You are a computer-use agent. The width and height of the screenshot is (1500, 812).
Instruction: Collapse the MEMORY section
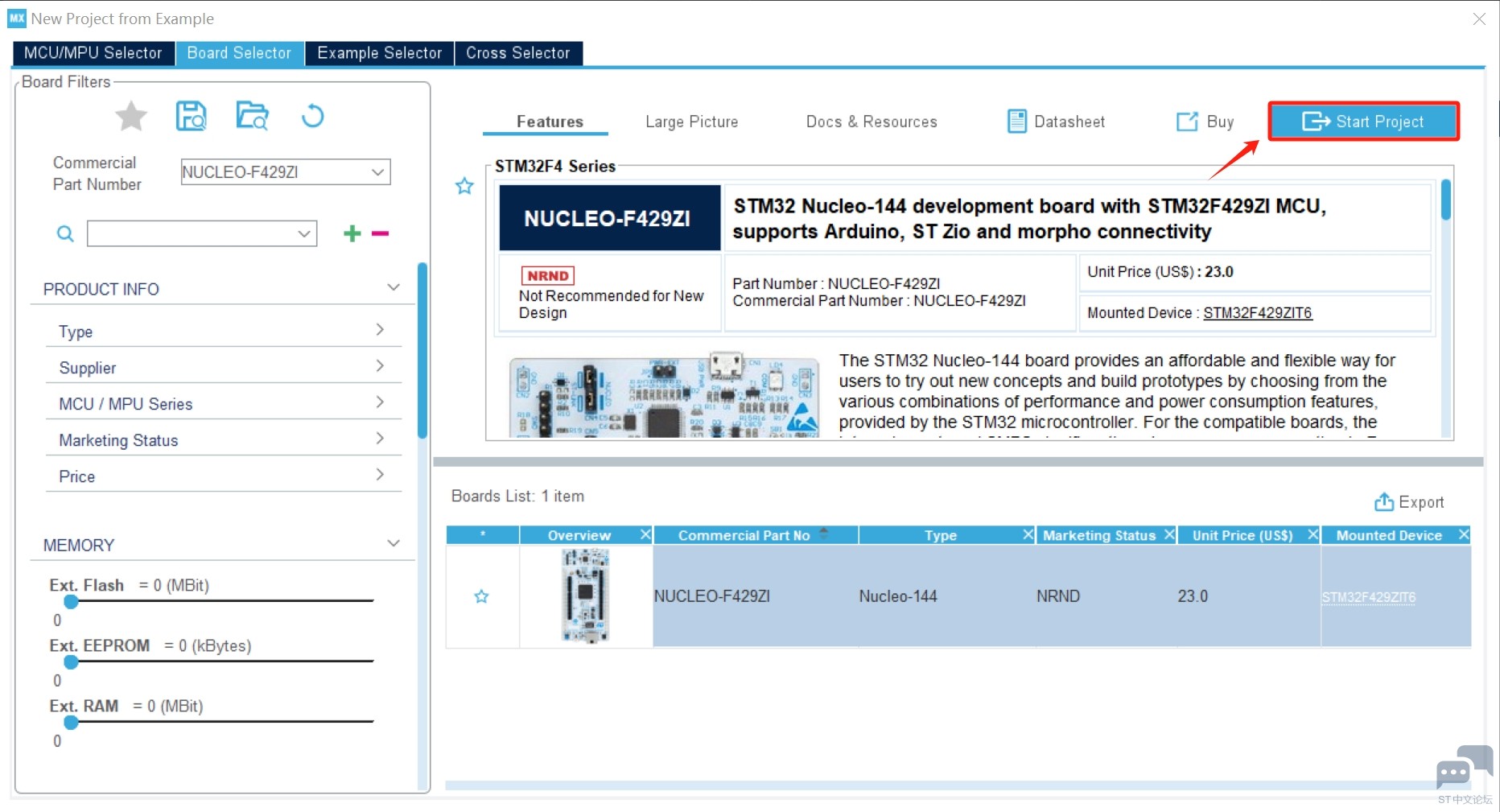point(394,543)
